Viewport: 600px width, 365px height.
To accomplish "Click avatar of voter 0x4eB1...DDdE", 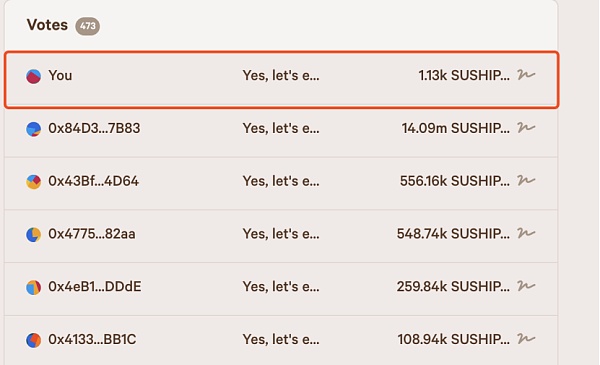I will 33,287.
